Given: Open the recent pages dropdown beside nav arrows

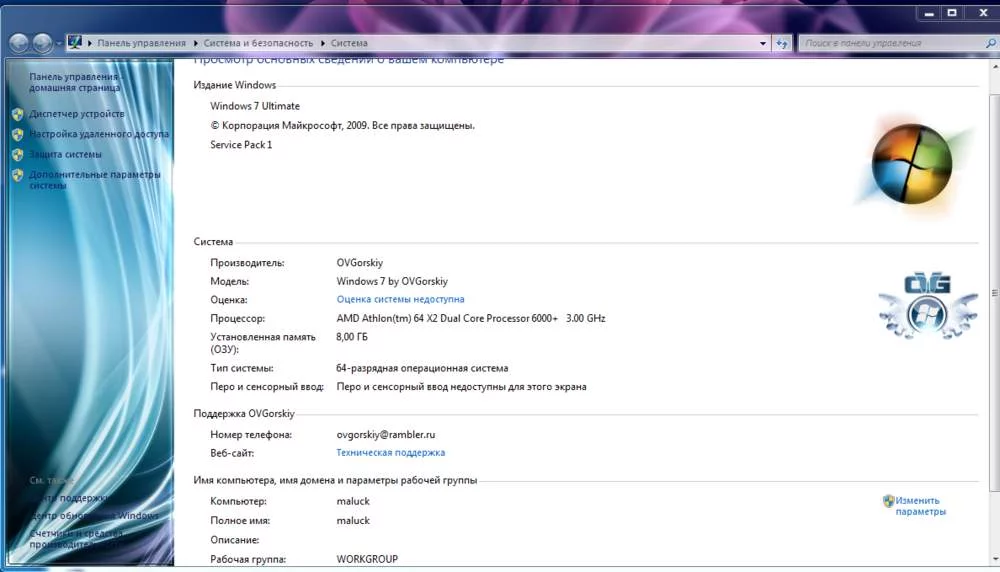Looking at the screenshot, I should coord(59,43).
